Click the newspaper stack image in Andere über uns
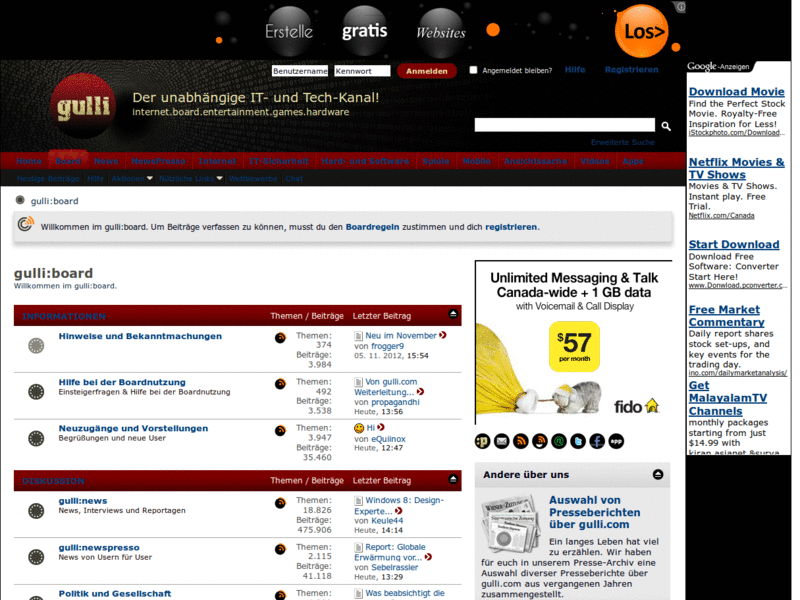Image resolution: width=800 pixels, height=600 pixels. pyautogui.click(x=511, y=524)
